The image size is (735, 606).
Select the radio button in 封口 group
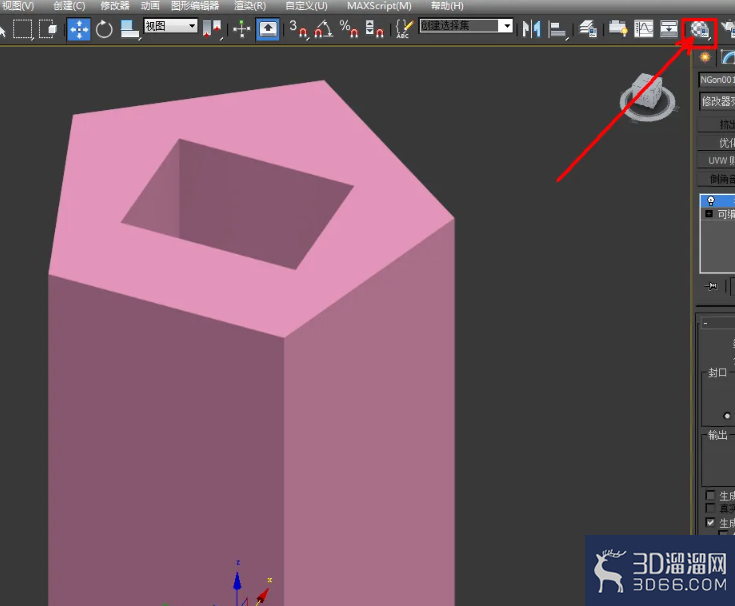point(727,416)
